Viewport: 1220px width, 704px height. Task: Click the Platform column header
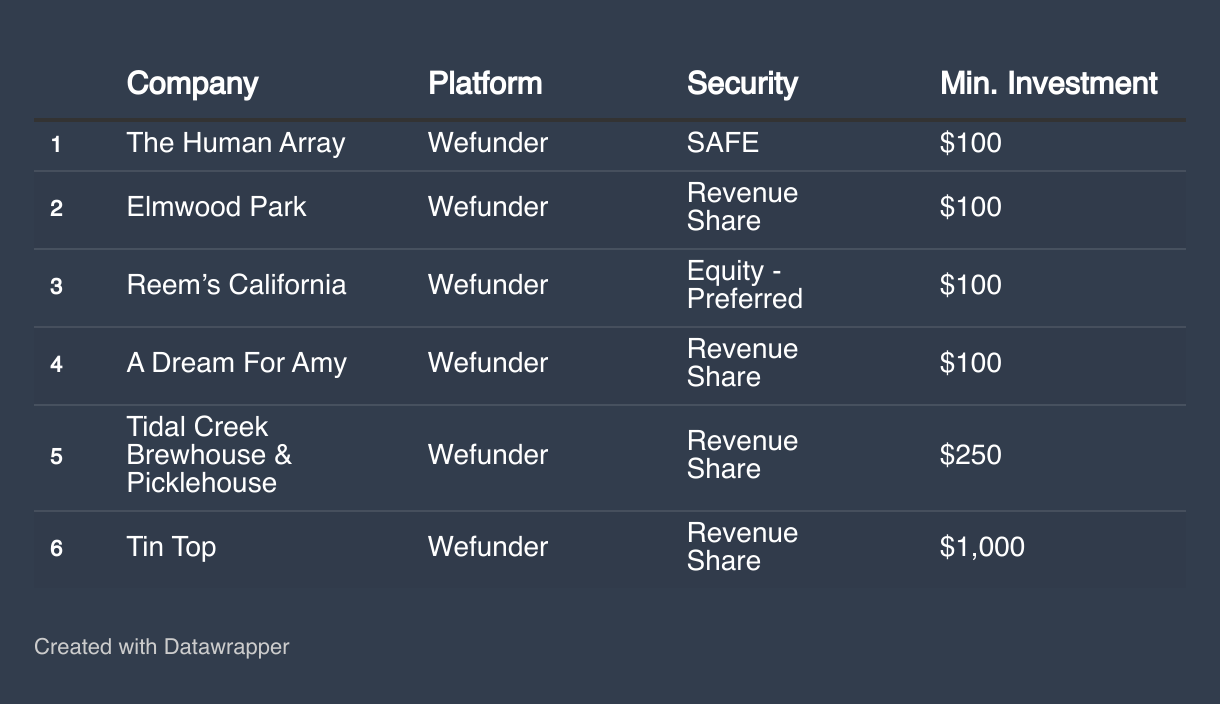pyautogui.click(x=485, y=83)
